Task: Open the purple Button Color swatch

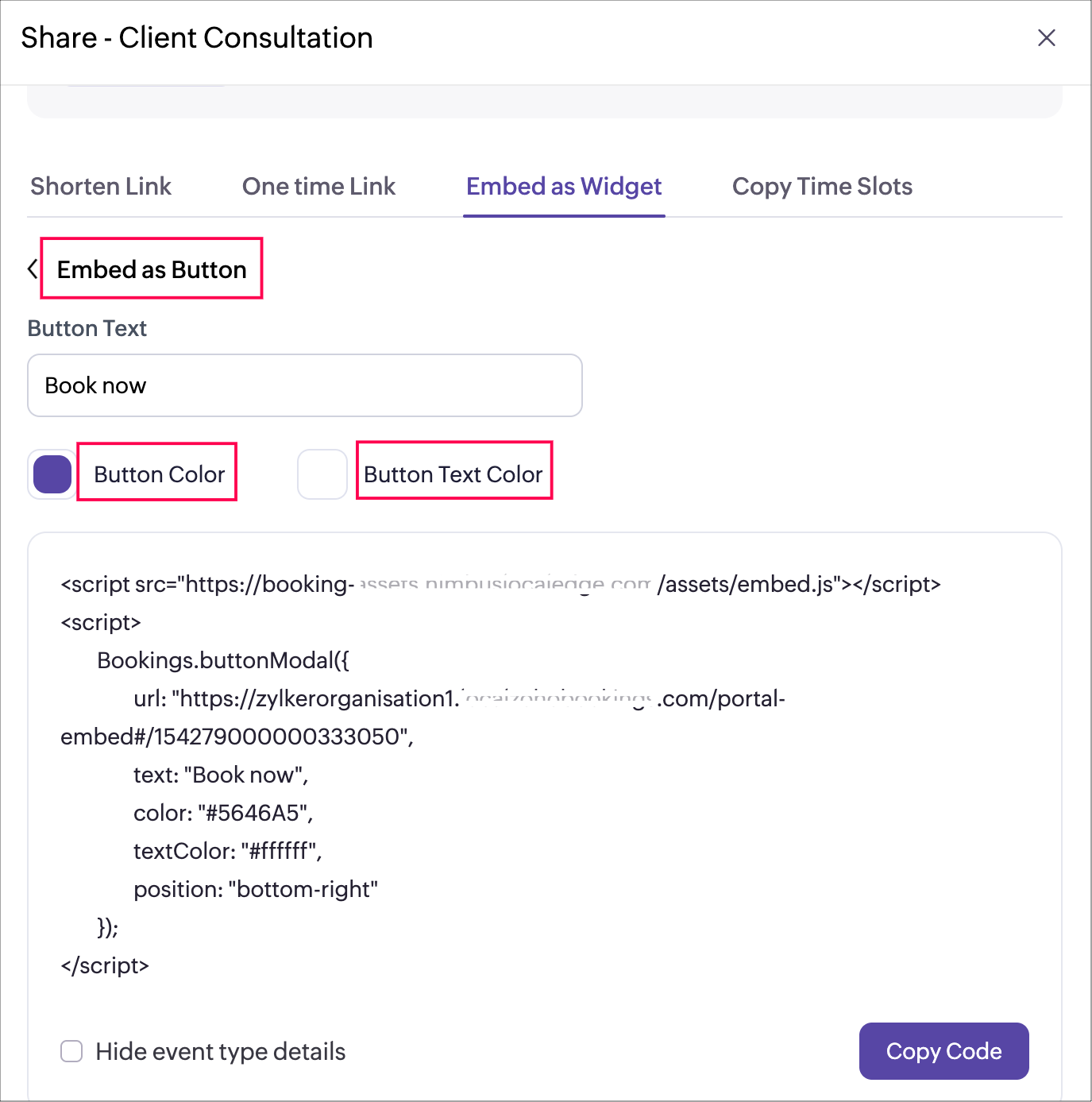Action: [52, 474]
